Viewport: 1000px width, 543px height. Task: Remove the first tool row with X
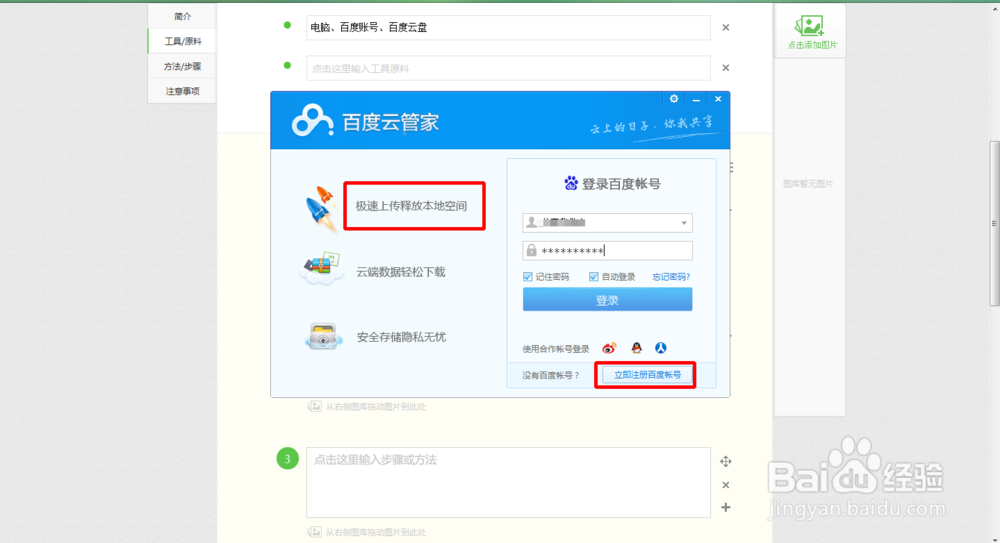[x=726, y=27]
